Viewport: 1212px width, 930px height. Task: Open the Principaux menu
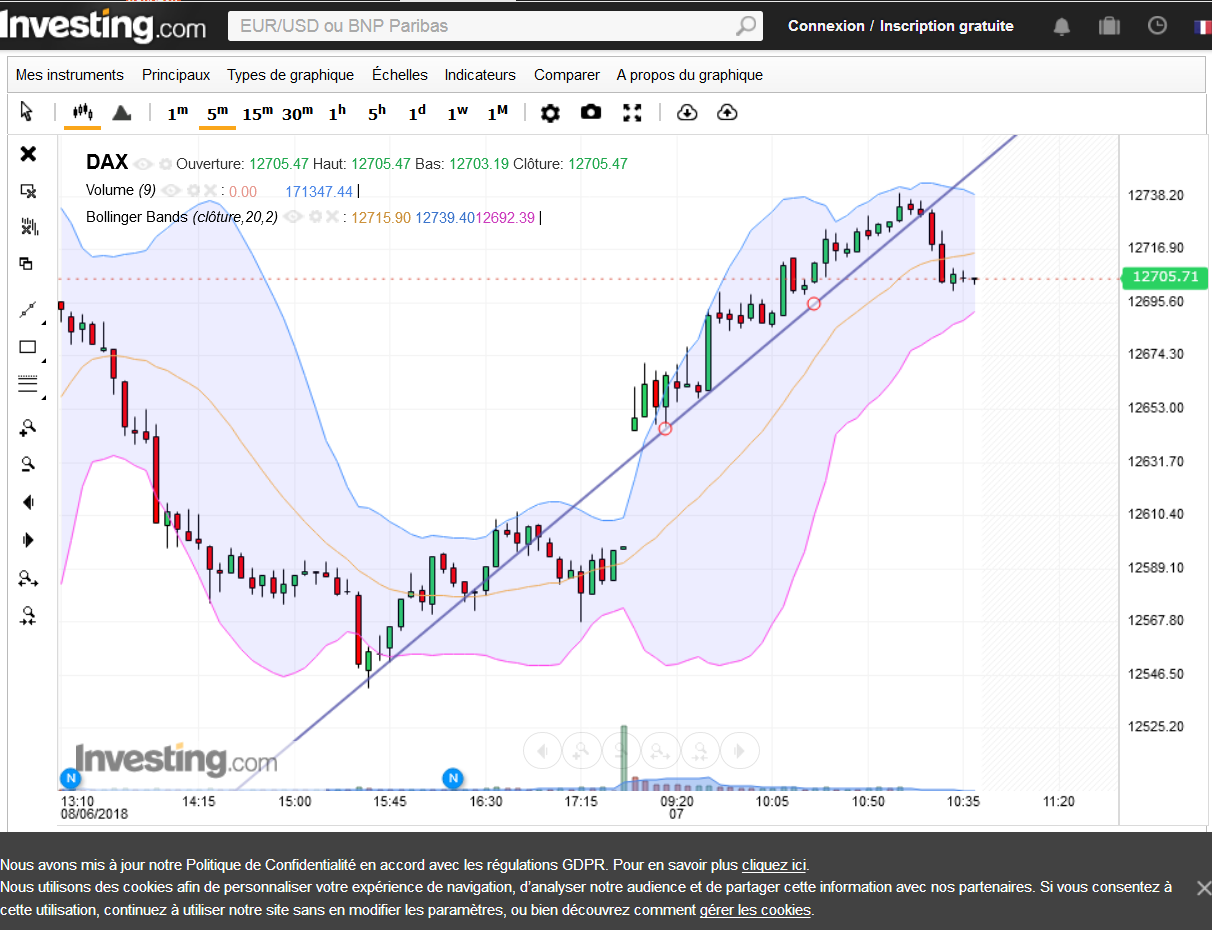tap(176, 75)
